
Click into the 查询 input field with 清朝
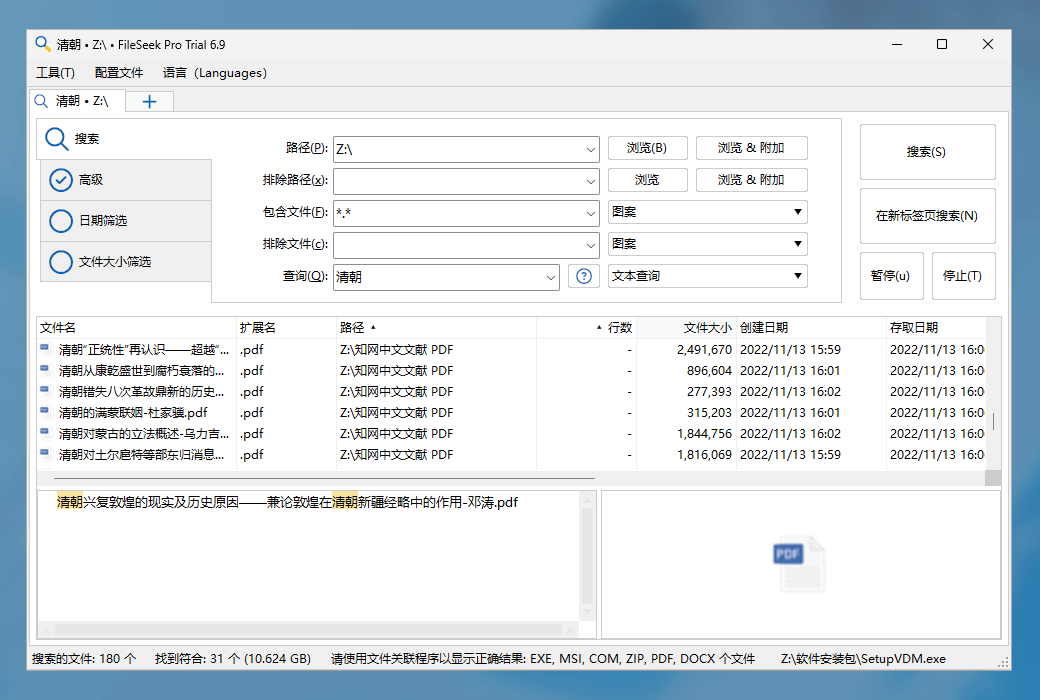(438, 277)
